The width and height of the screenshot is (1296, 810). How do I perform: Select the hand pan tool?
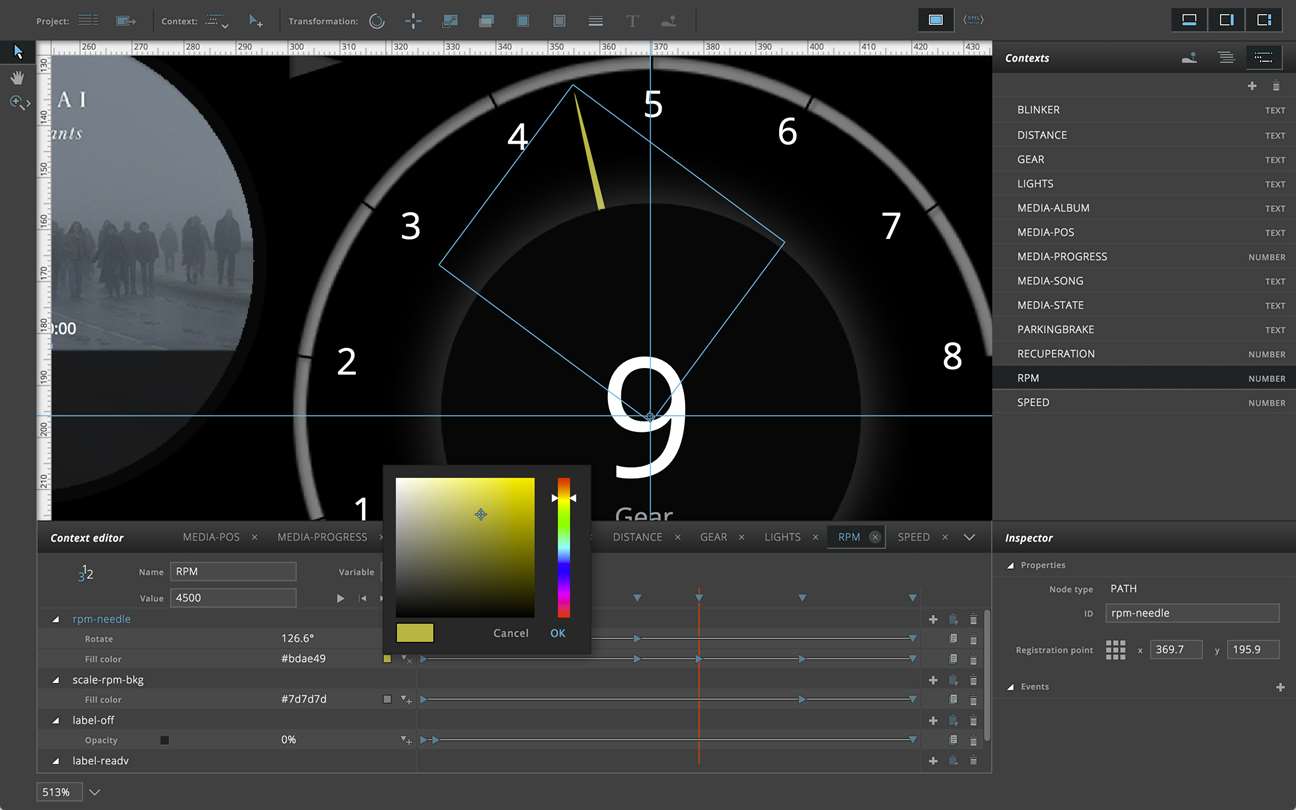pyautogui.click(x=17, y=77)
